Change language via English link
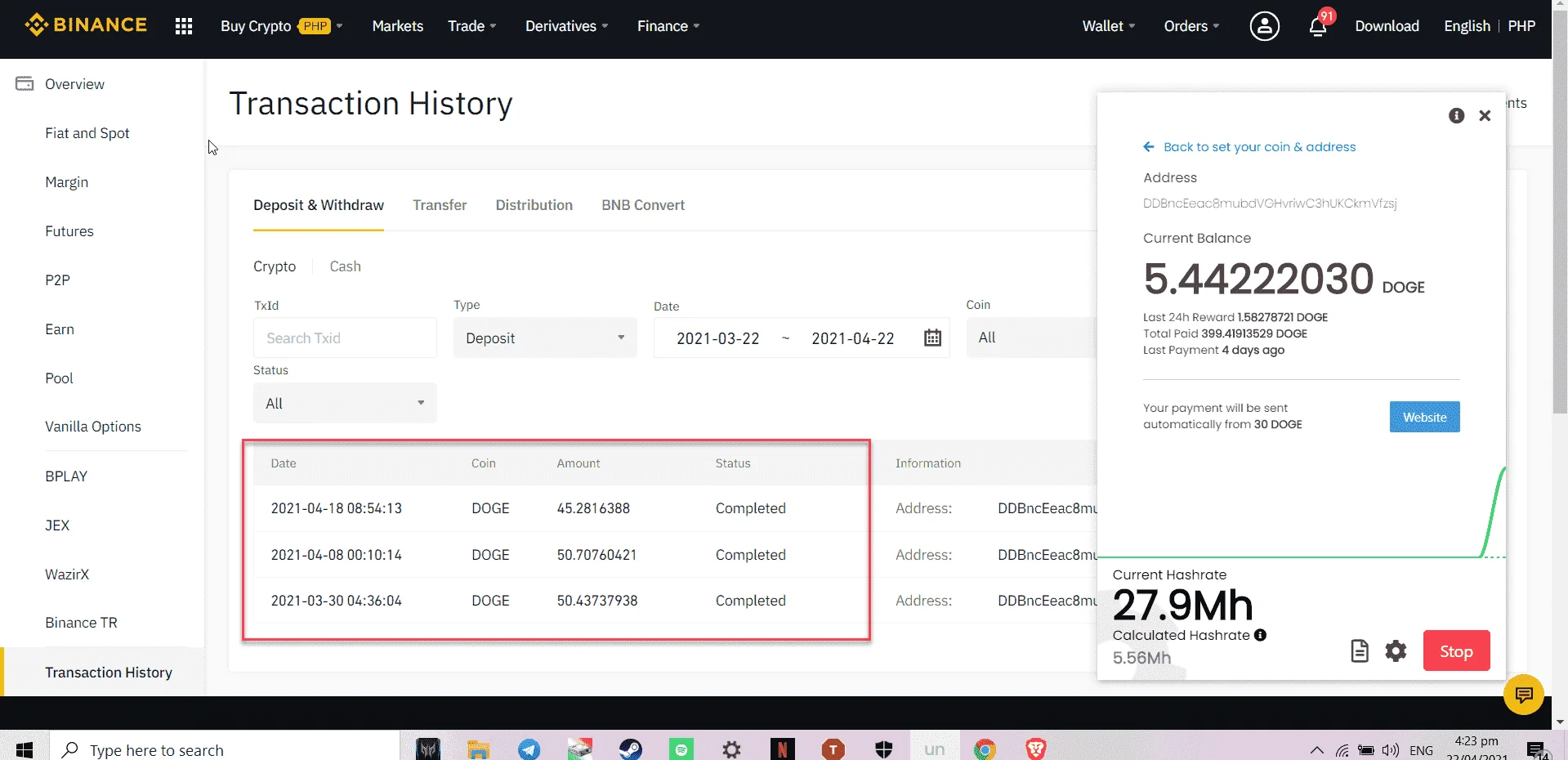This screenshot has width=1568, height=760. point(1467,26)
